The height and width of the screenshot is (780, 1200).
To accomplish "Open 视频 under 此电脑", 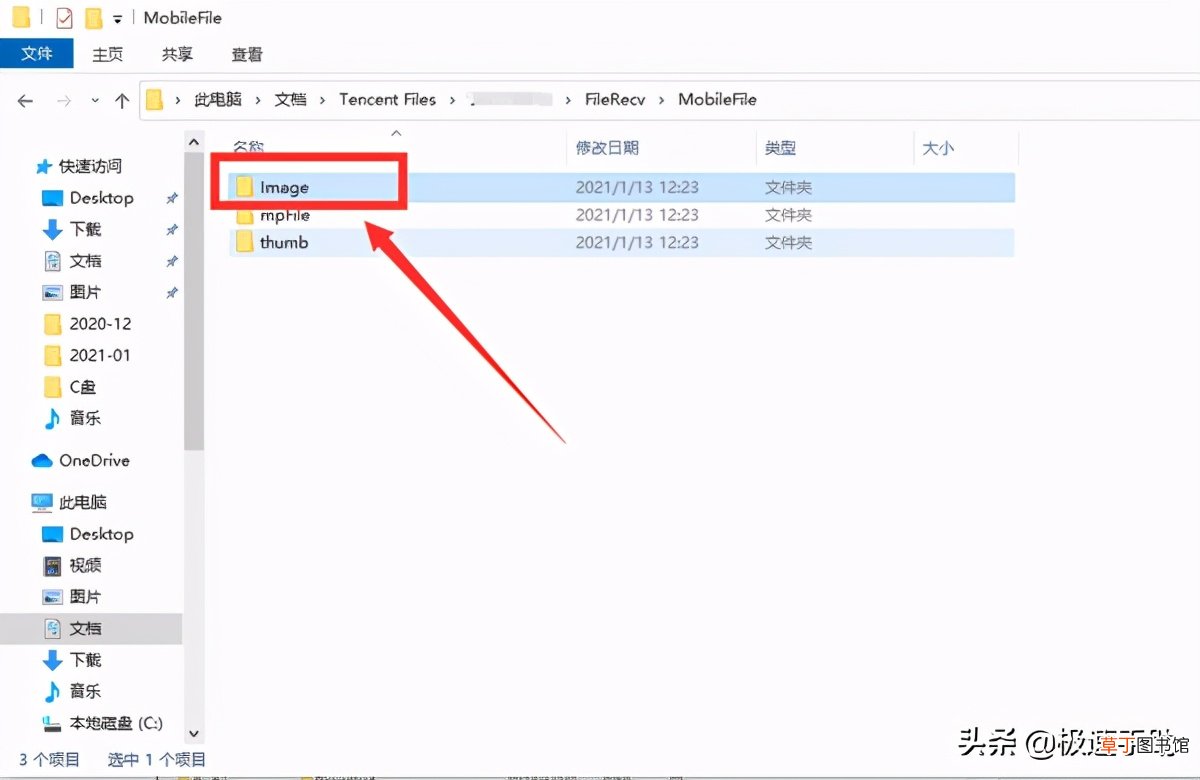I will pos(85,565).
